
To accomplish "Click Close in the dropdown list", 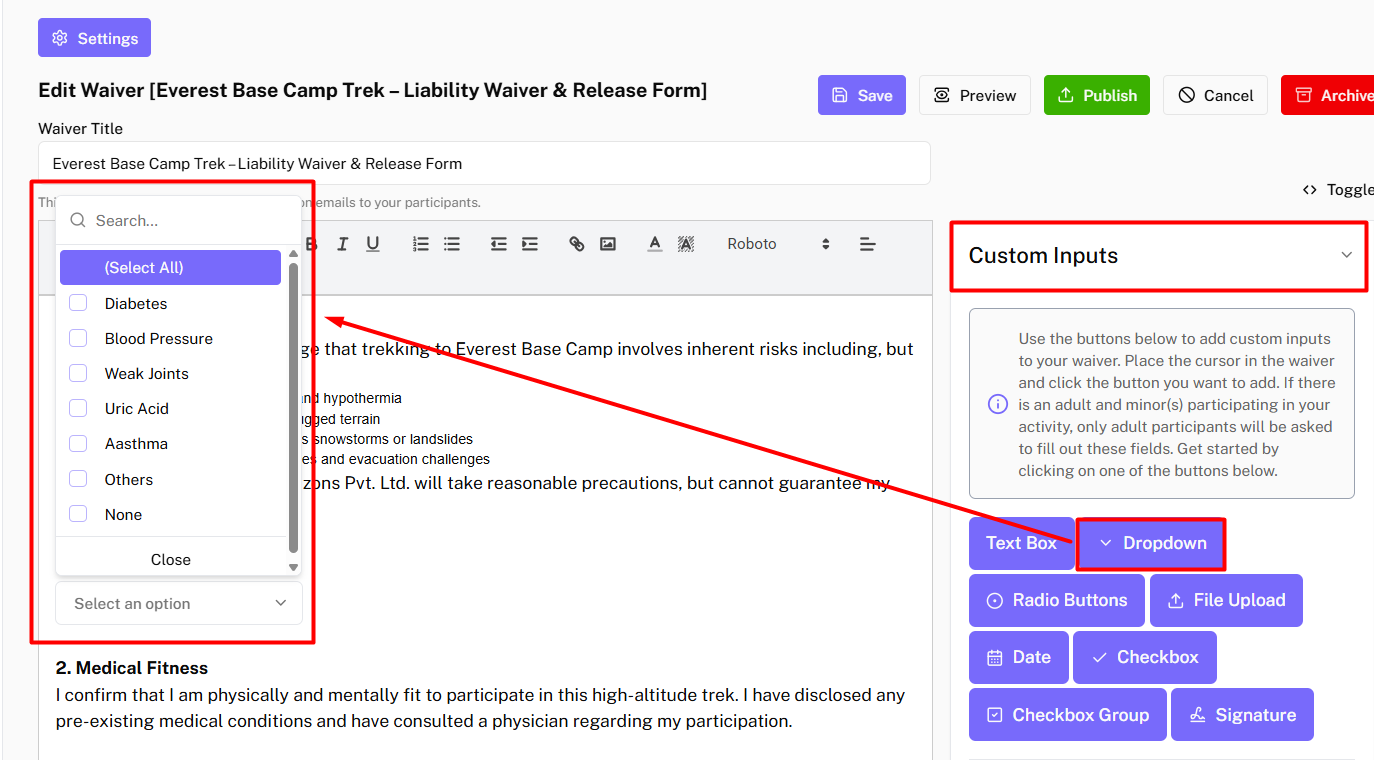I will tap(171, 560).
